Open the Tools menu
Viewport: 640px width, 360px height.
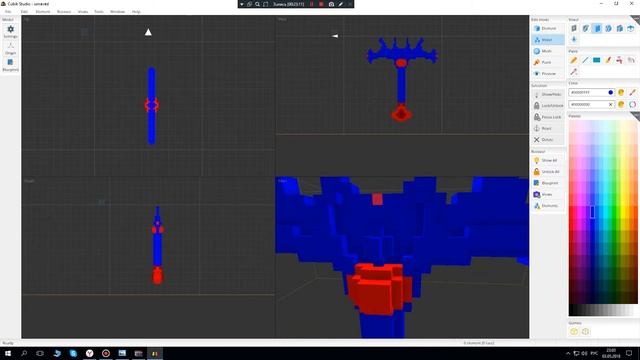[99, 12]
